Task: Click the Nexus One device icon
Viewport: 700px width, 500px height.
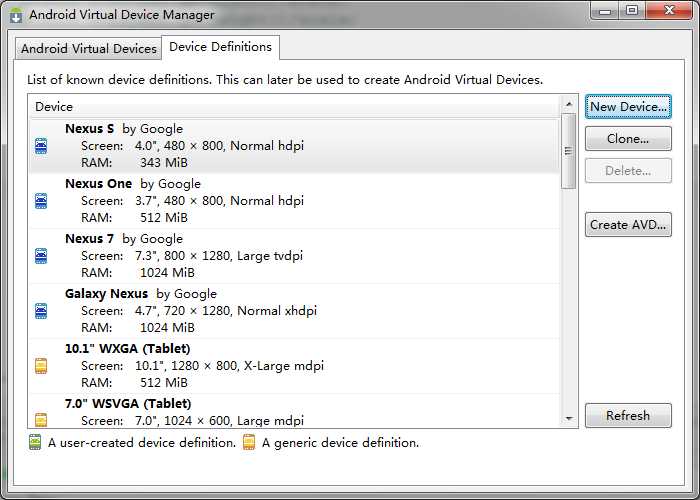Action: [41, 201]
